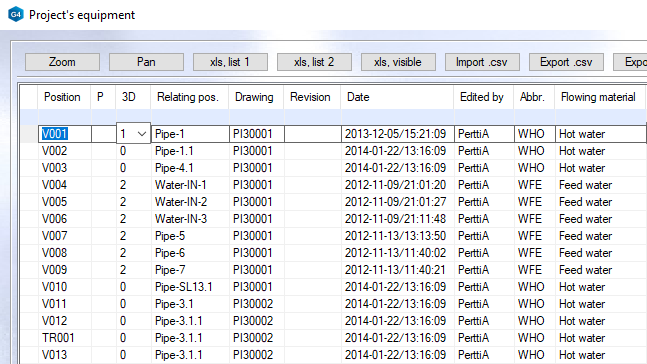Click the filter row cell under Drawing
Screen dimensions: 647x364
[256, 117]
